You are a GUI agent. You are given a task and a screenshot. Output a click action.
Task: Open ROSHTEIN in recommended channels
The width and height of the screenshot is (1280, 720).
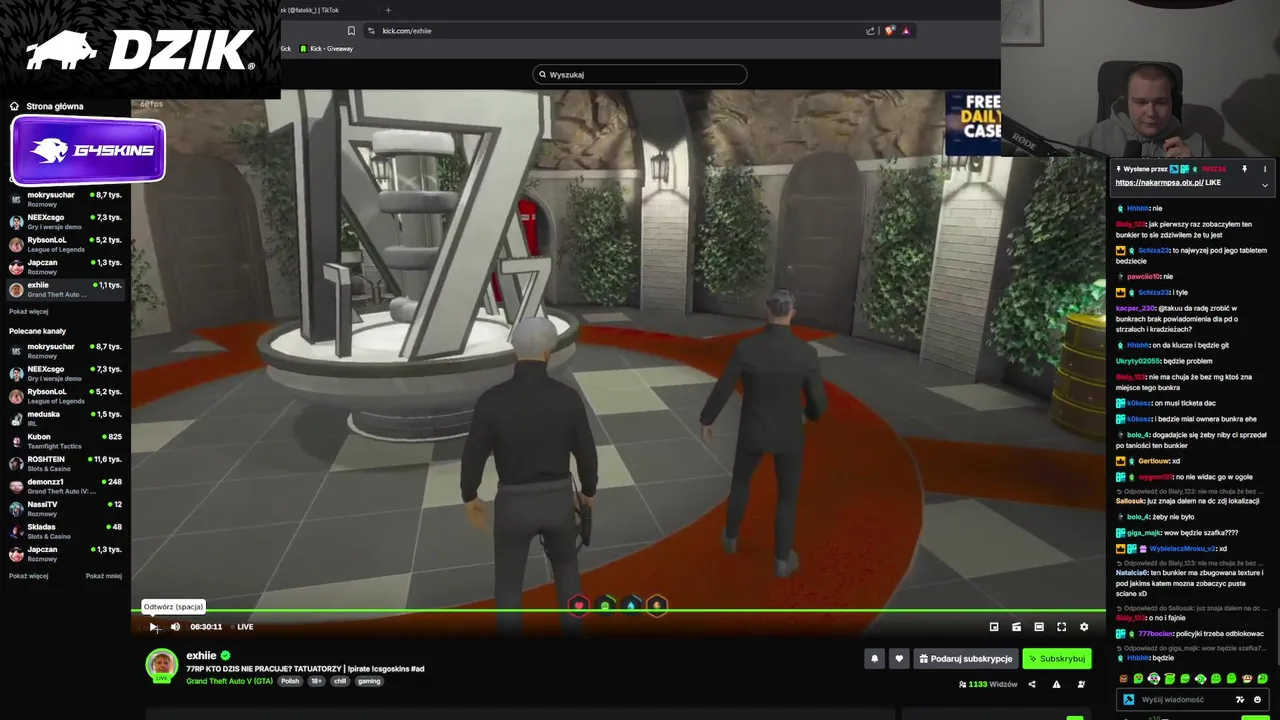65,463
